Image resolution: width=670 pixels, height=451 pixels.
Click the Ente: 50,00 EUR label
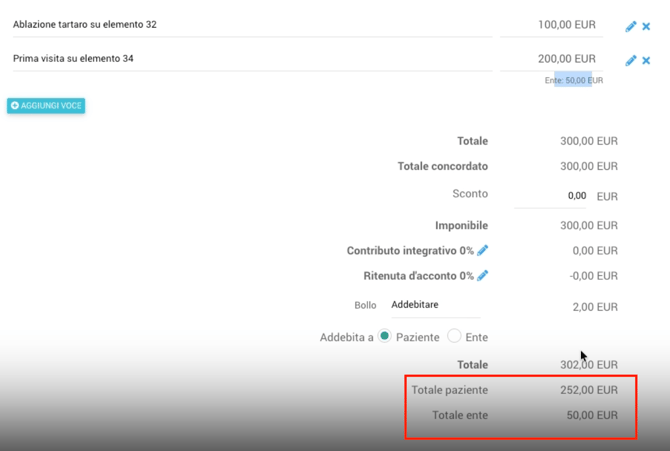[574, 80]
